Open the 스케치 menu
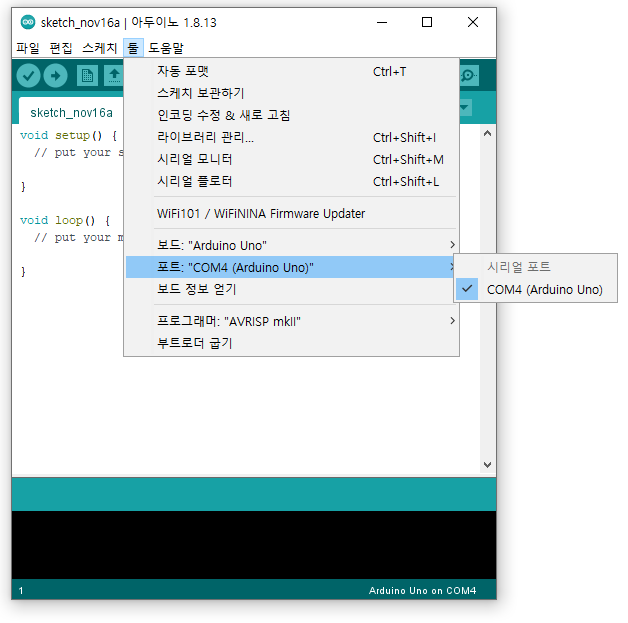 pyautogui.click(x=99, y=48)
